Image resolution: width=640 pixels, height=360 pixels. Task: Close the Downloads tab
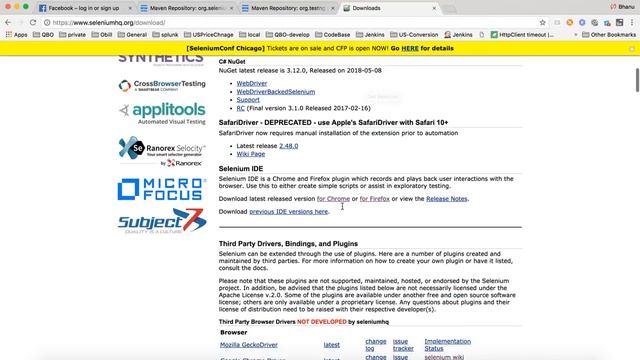pos(434,8)
